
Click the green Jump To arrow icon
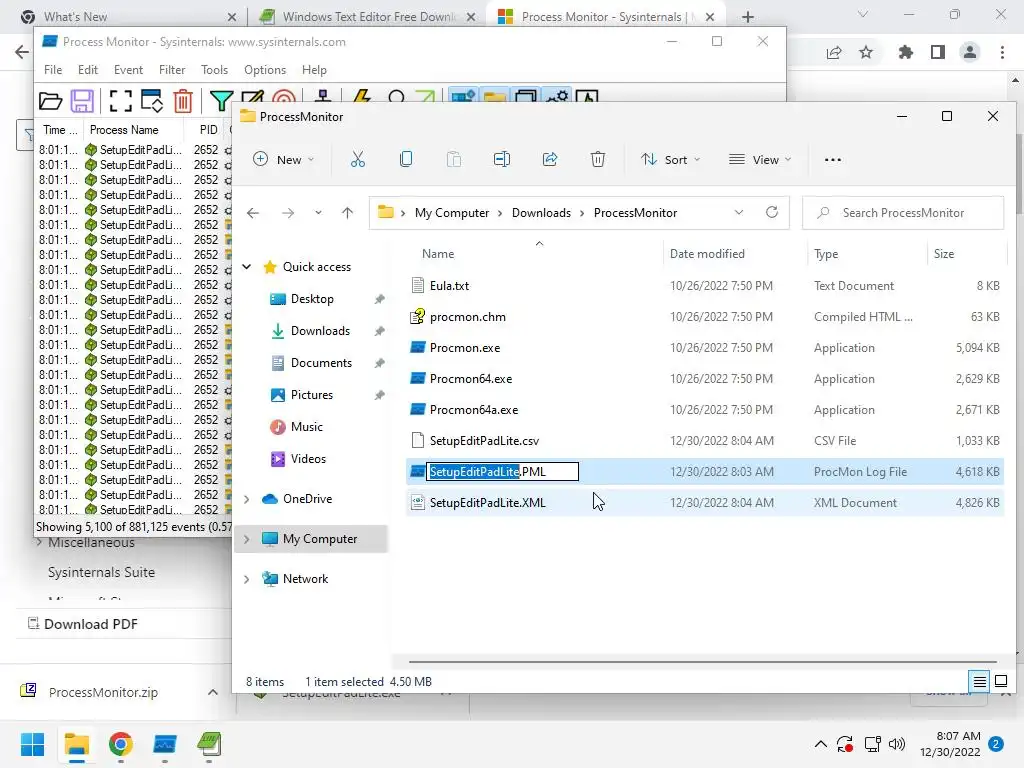[x=425, y=97]
